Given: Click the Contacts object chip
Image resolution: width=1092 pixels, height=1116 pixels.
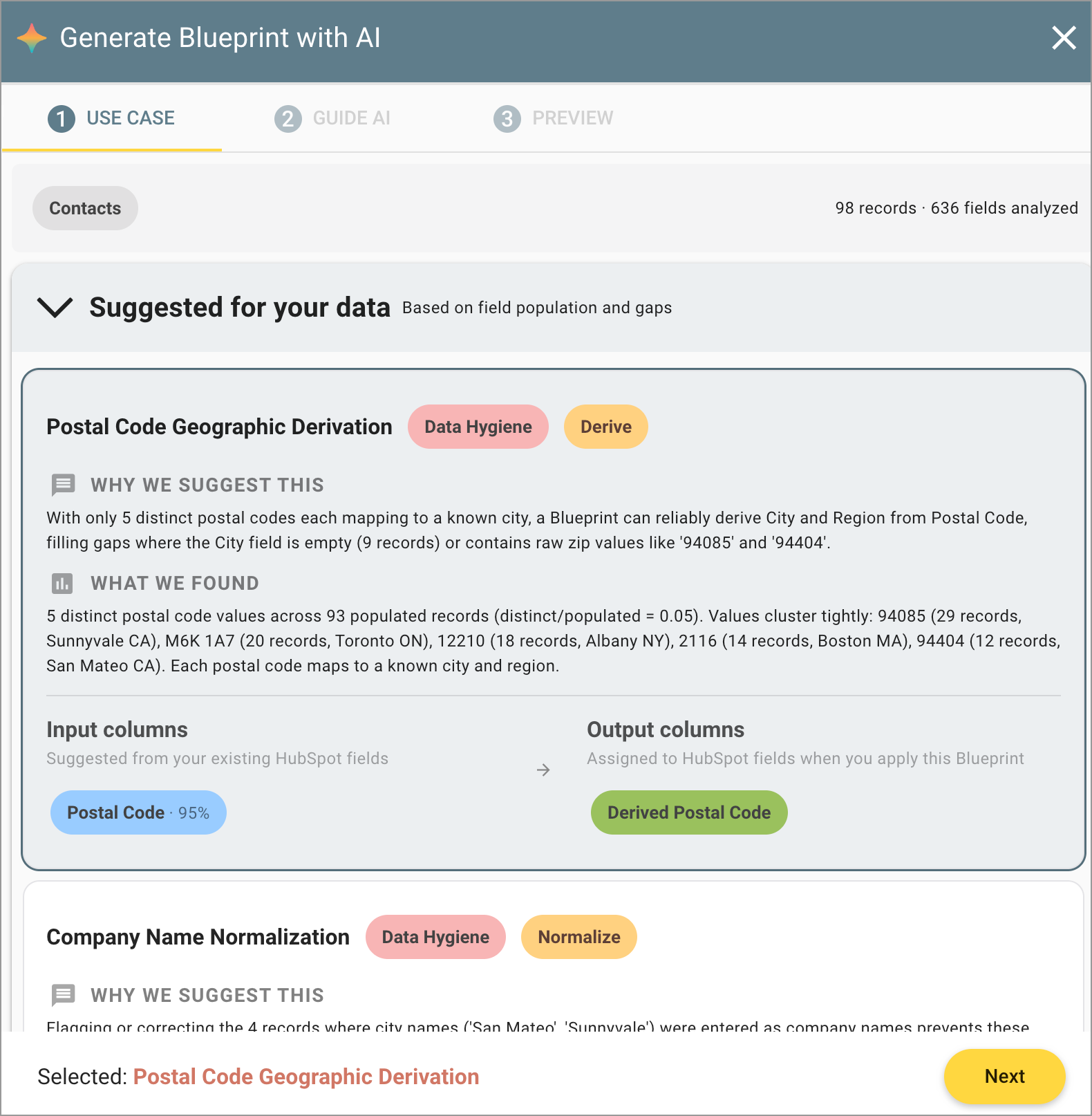Looking at the screenshot, I should [85, 208].
